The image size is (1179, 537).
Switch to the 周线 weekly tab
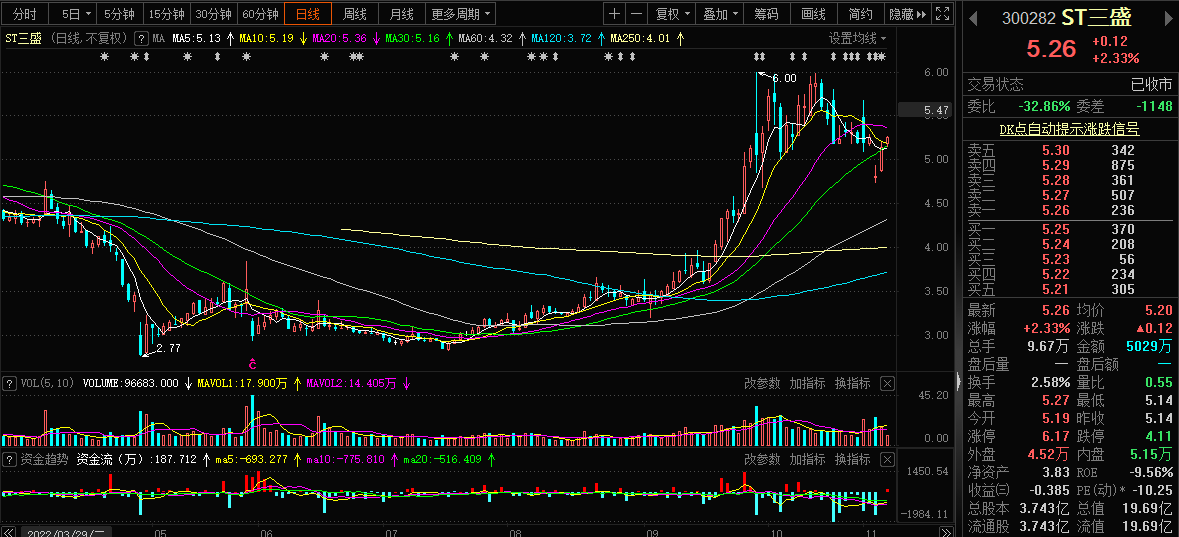(x=355, y=14)
